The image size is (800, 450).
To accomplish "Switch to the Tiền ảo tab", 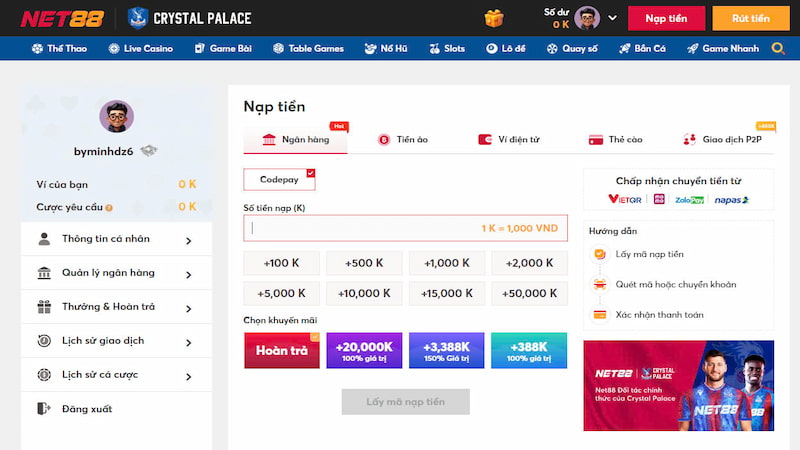I will [403, 140].
